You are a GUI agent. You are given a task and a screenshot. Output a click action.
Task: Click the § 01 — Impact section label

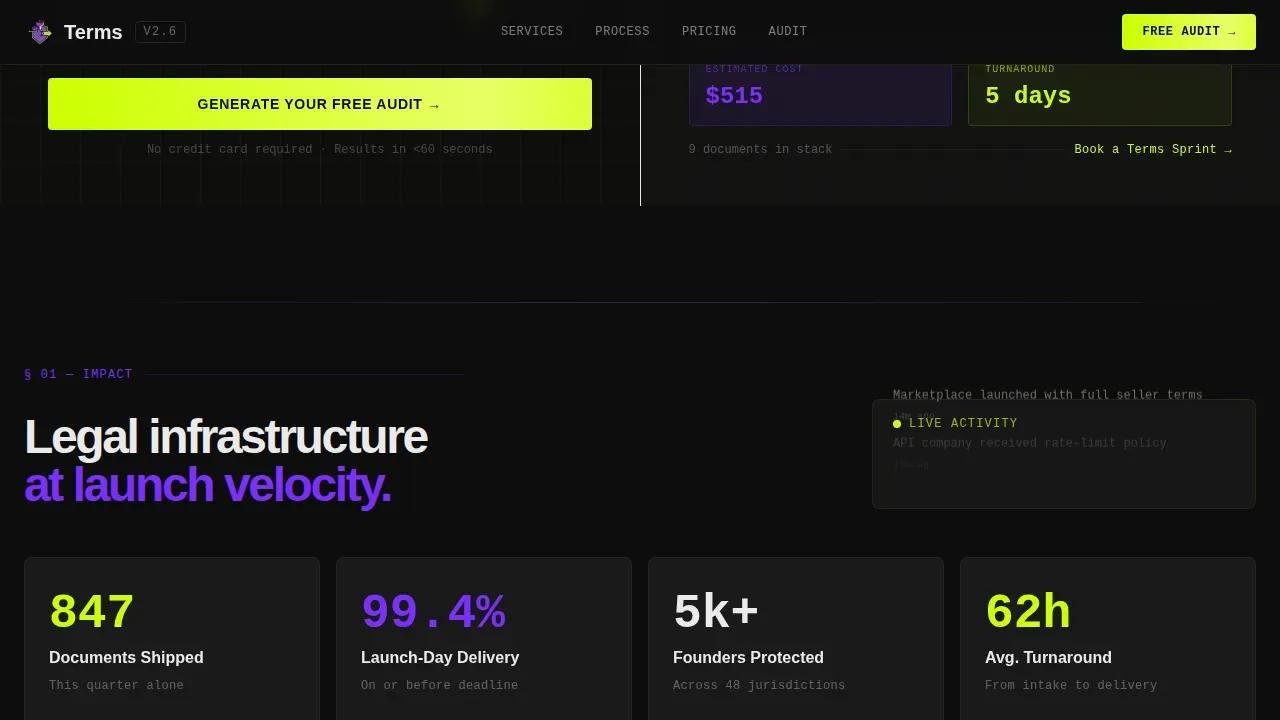[x=78, y=375]
